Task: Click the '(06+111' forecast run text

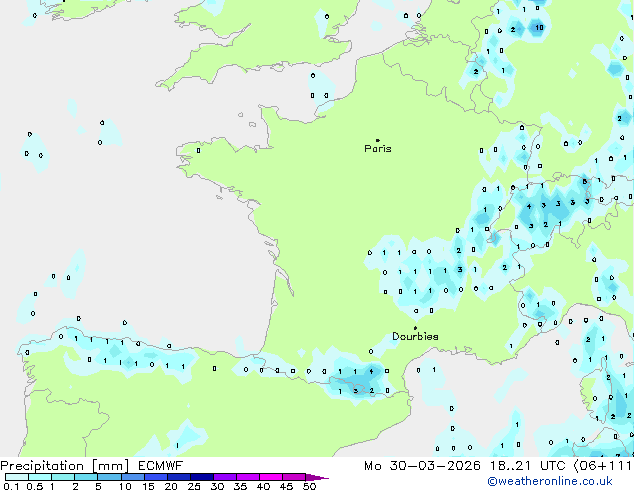Action: pos(603,466)
